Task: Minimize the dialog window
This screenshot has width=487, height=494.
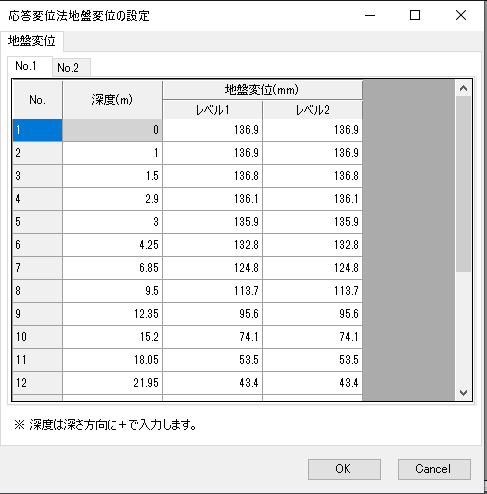Action: tap(370, 15)
